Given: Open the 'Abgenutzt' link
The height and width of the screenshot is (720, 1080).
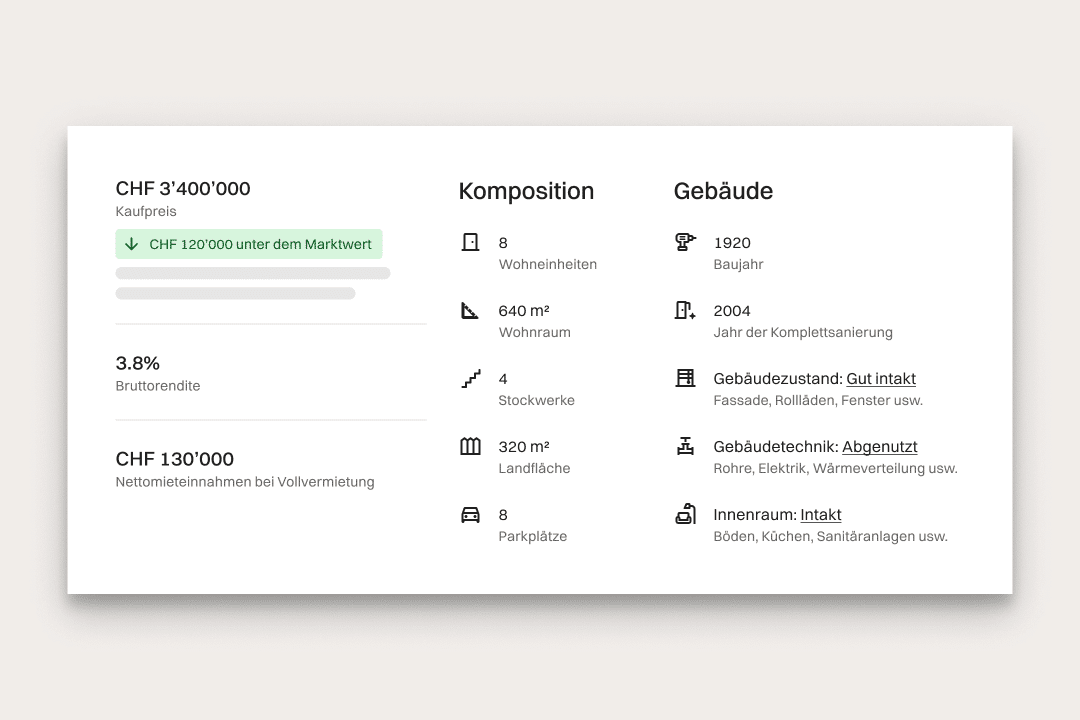Looking at the screenshot, I should click(879, 447).
